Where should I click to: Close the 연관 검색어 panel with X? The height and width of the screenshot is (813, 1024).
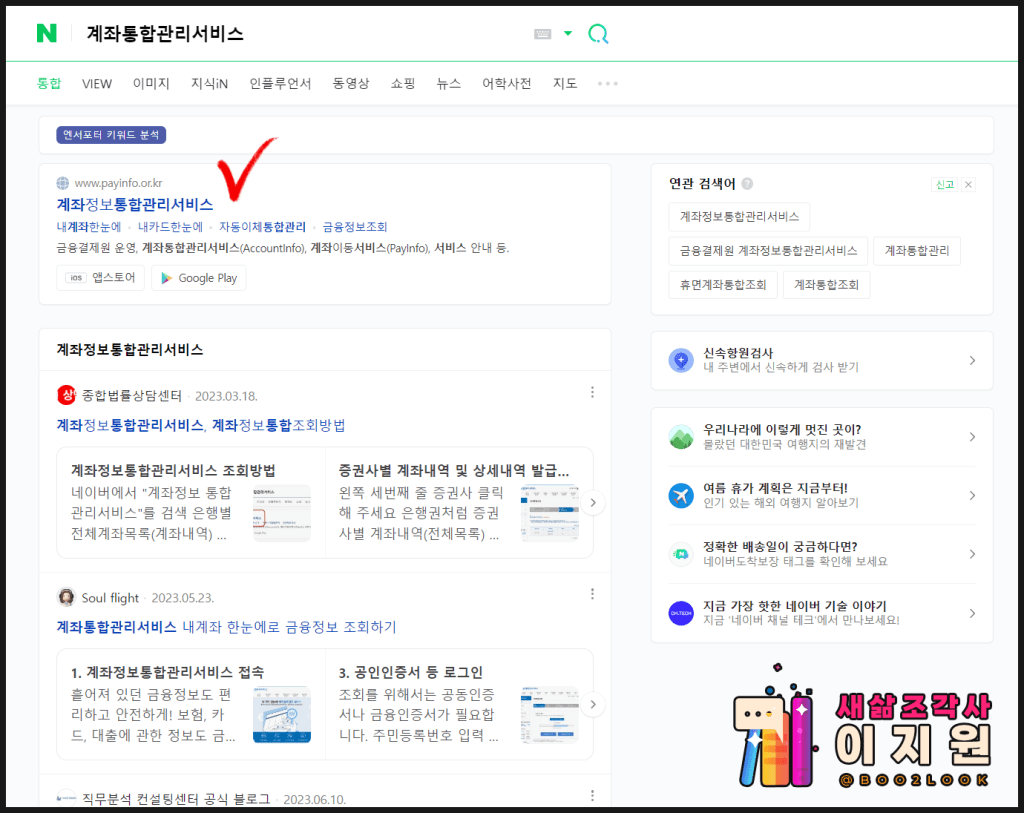pyautogui.click(x=968, y=184)
